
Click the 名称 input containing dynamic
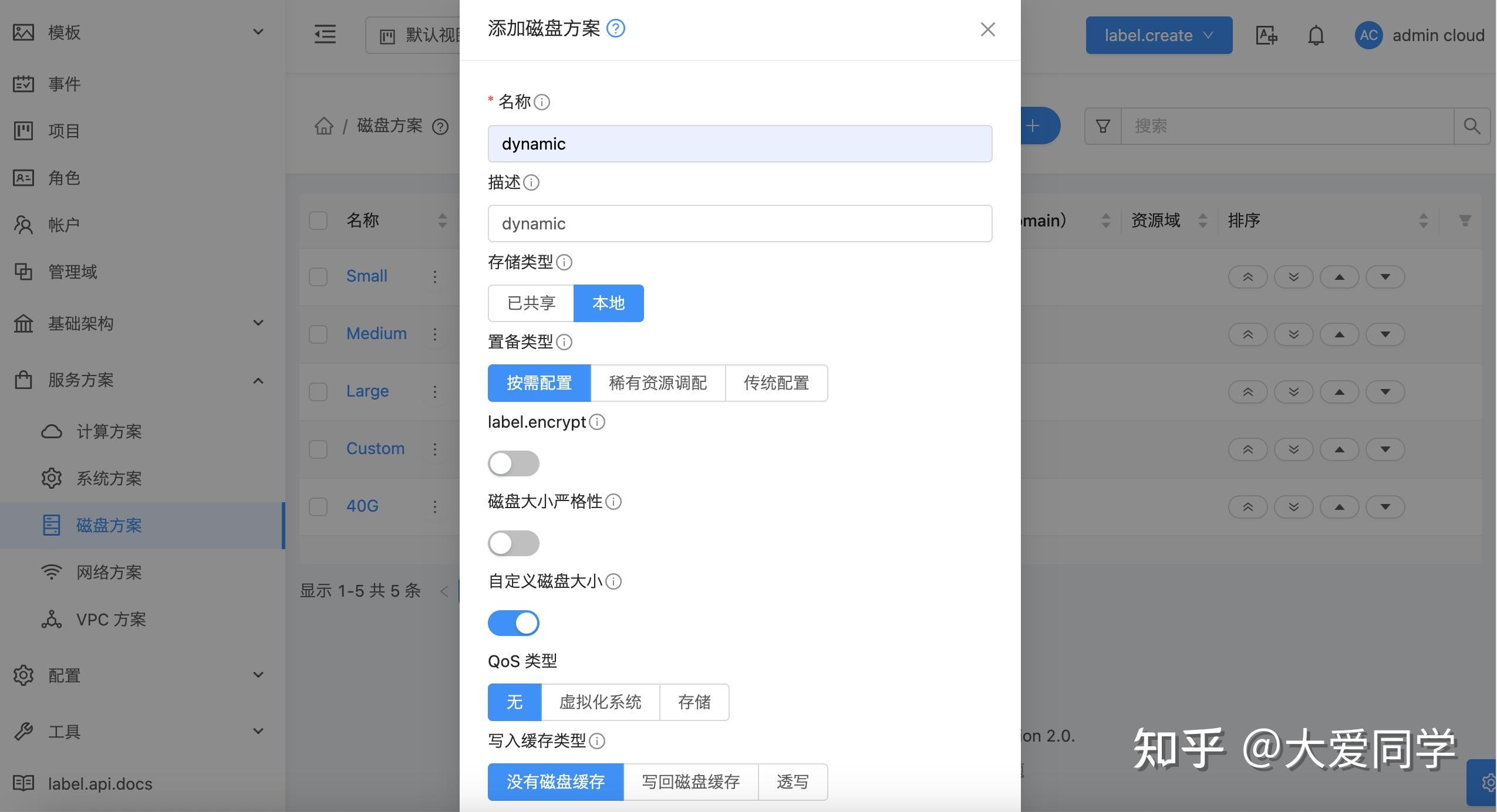(739, 143)
